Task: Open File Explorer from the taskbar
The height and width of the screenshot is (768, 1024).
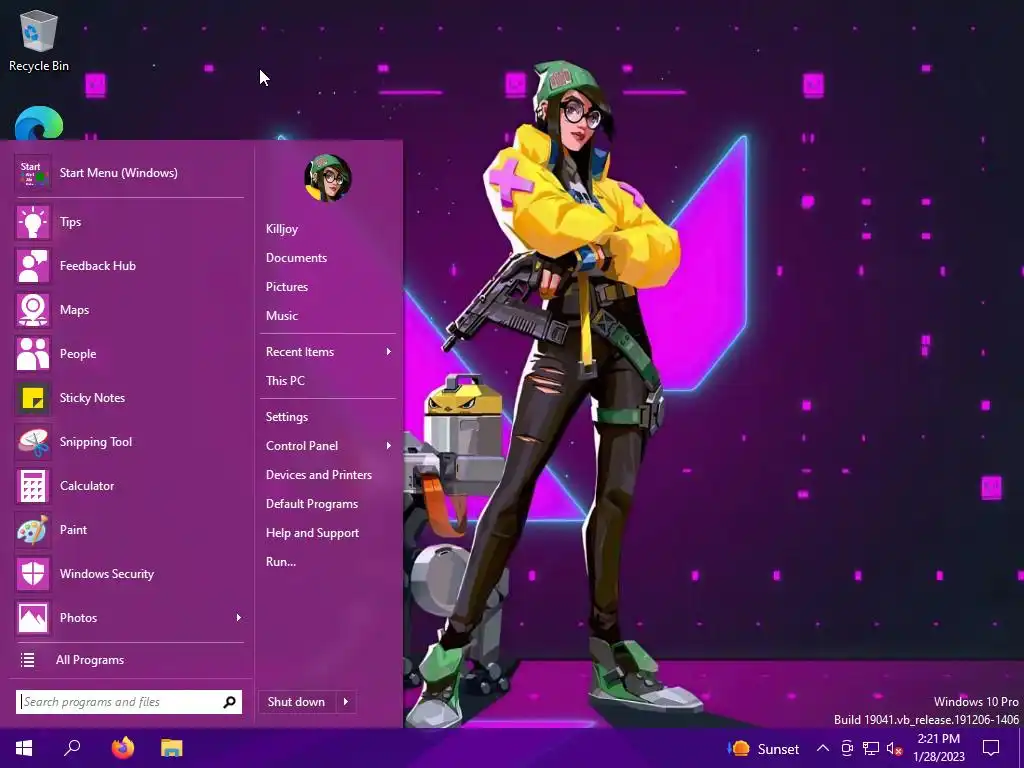Action: pyautogui.click(x=172, y=748)
